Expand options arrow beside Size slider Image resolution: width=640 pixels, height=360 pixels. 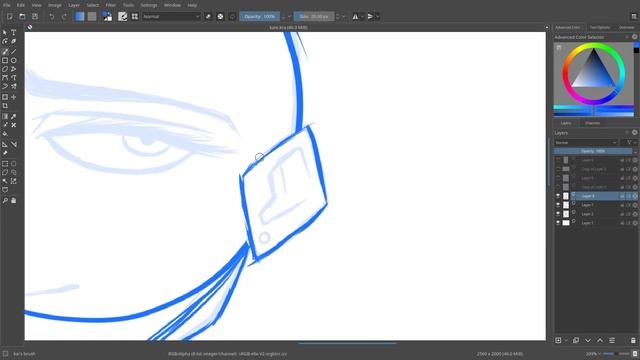tap(343, 17)
